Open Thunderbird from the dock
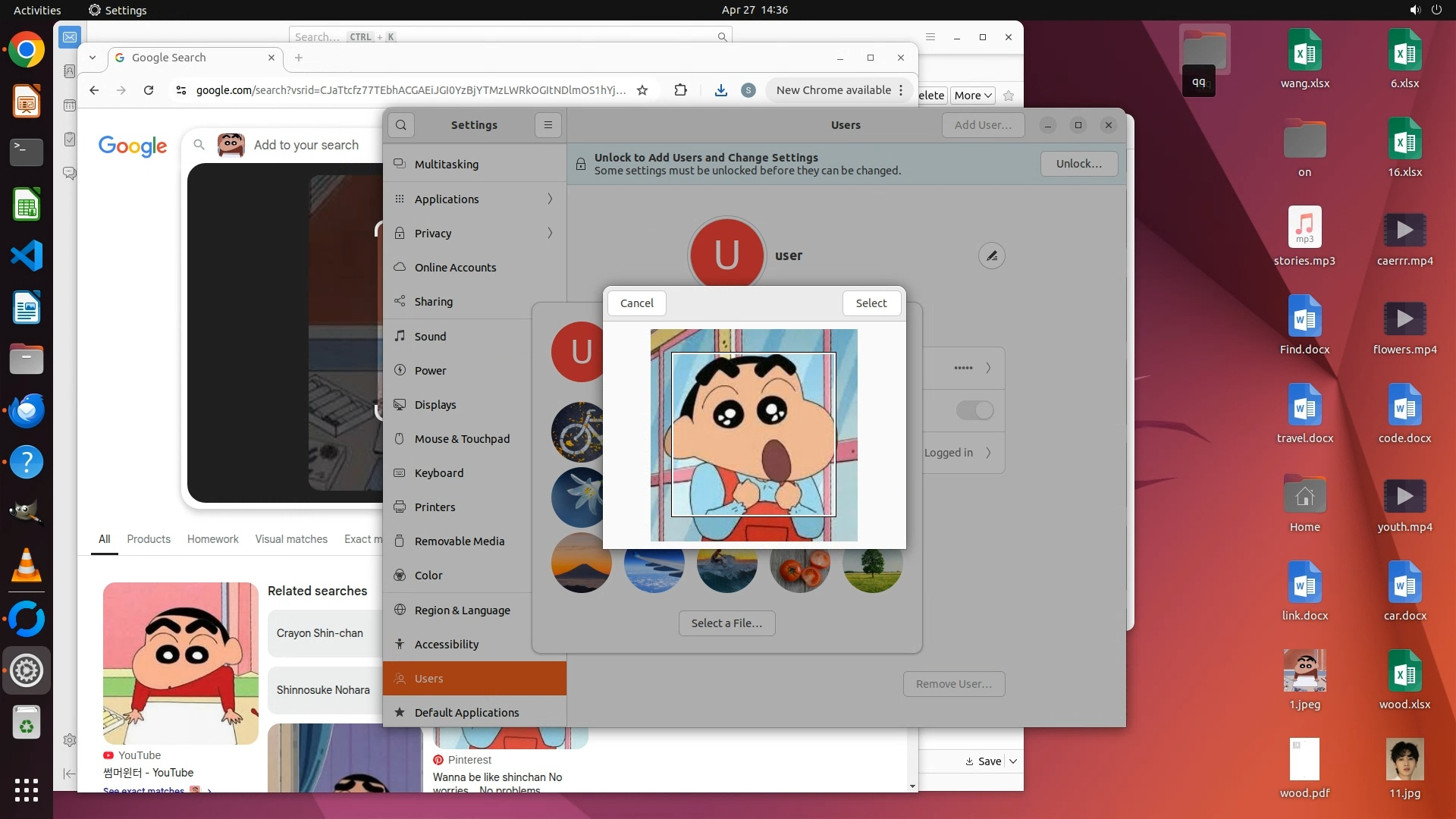Viewport: 1456px width, 819px height. click(x=27, y=410)
